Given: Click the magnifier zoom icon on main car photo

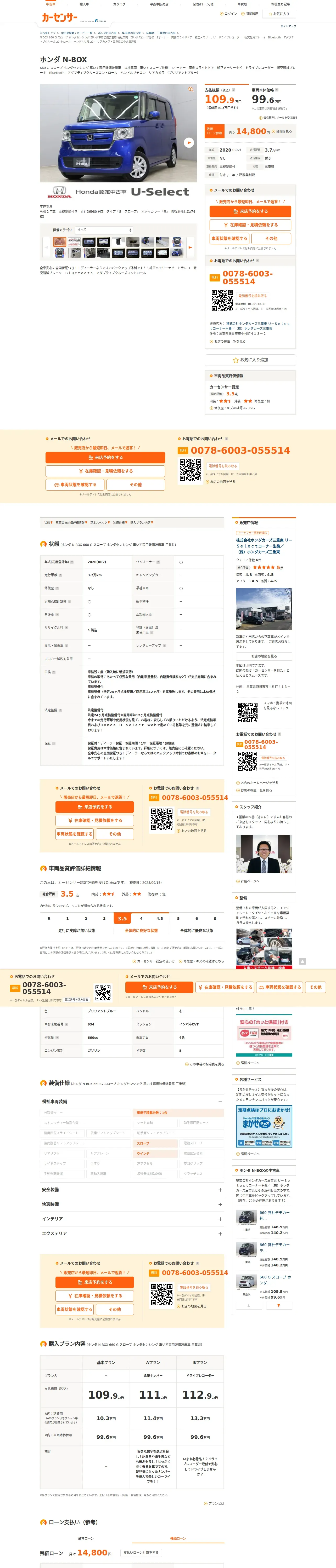Looking at the screenshot, I should 191,89.
